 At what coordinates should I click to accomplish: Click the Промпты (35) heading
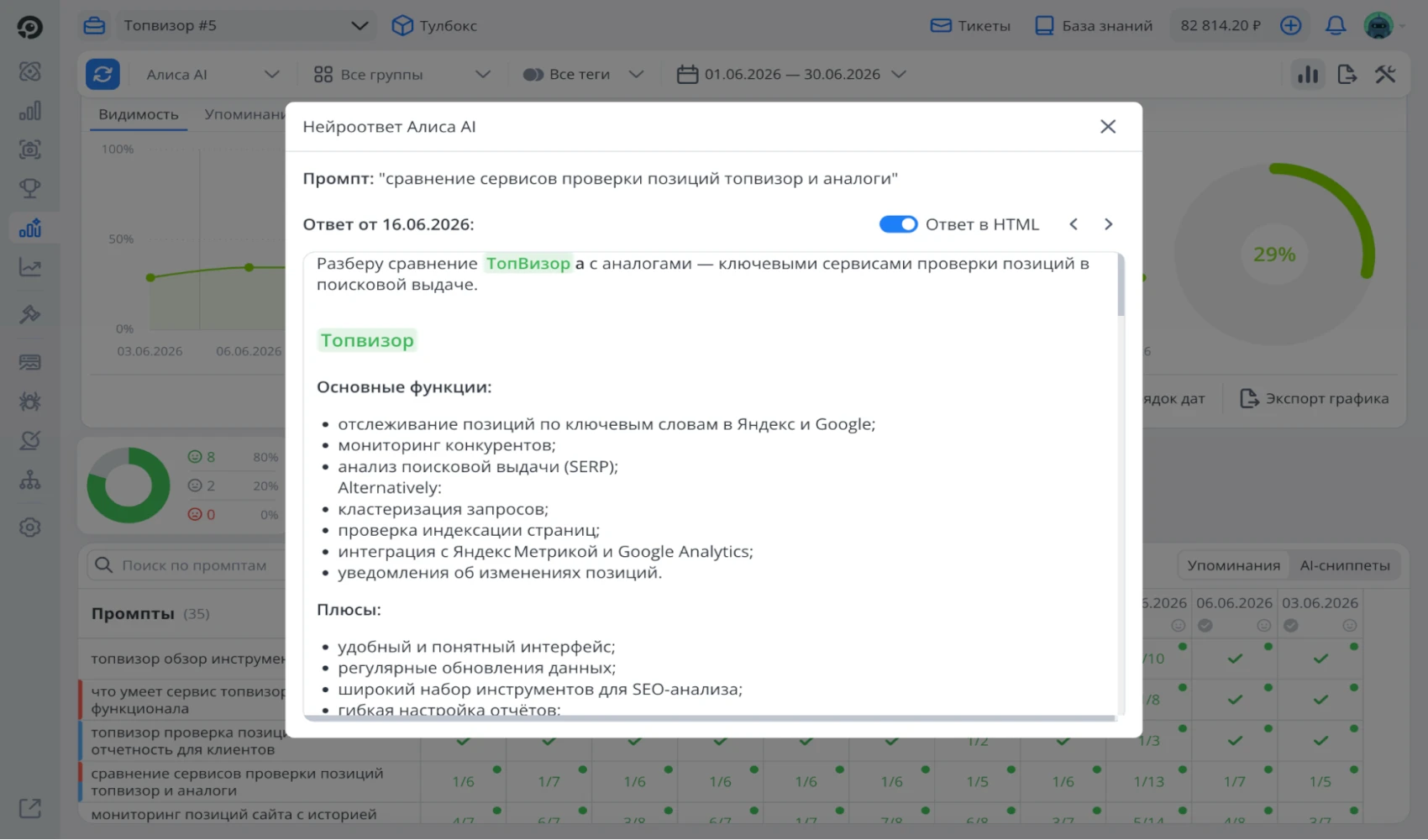coord(150,613)
